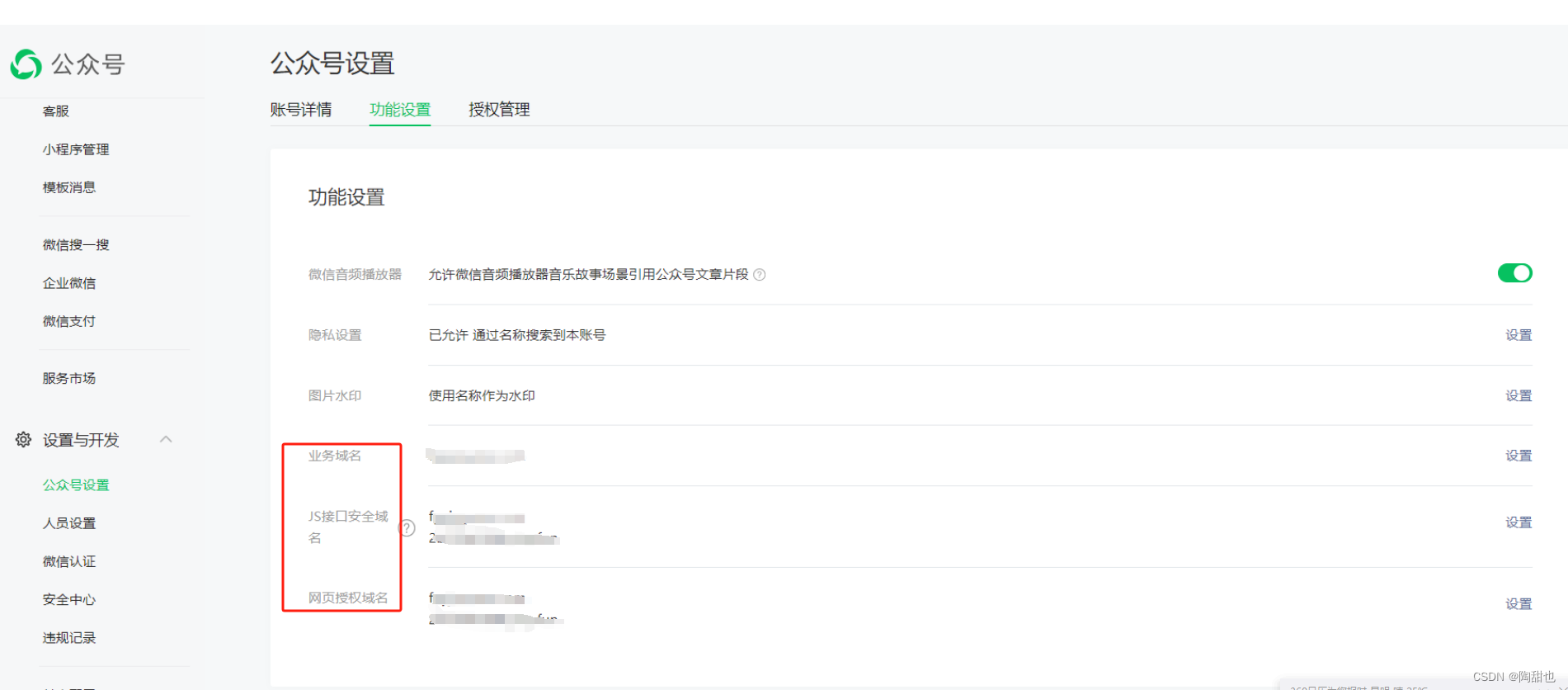The image size is (1568, 690).
Task: Collapse the 设置与开发 section chevron
Action: [x=166, y=439]
